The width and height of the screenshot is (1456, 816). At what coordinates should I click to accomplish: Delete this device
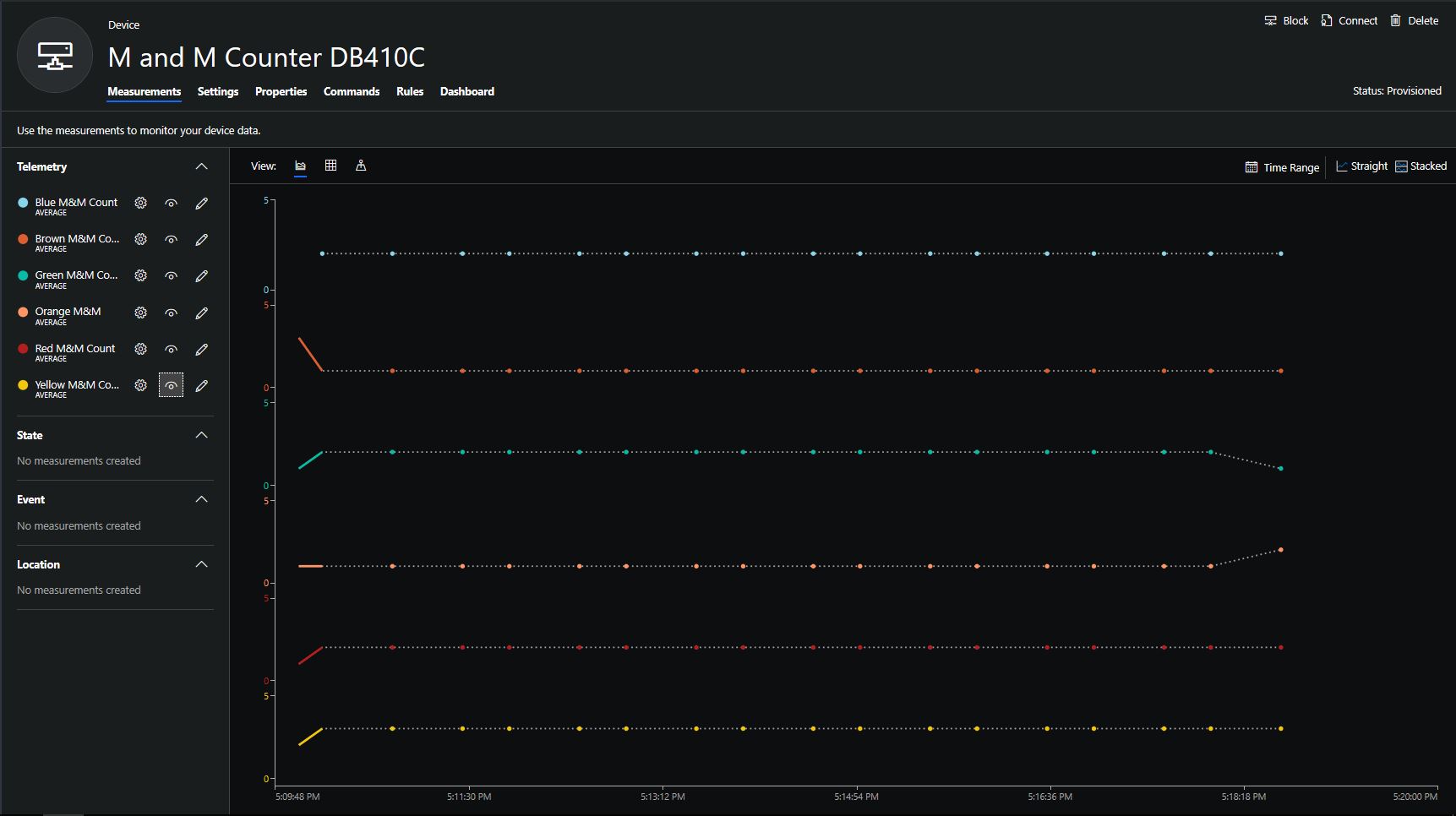1414,20
